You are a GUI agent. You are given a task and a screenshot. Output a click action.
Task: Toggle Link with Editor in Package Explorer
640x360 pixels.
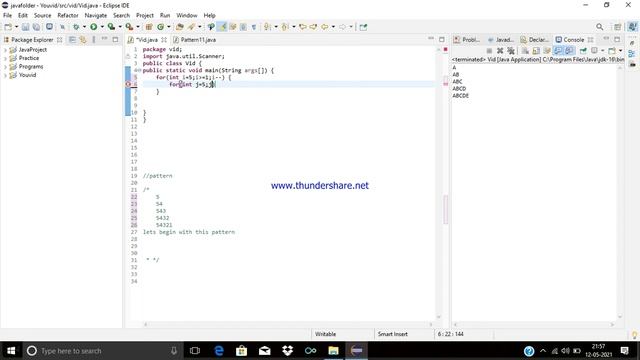83,40
